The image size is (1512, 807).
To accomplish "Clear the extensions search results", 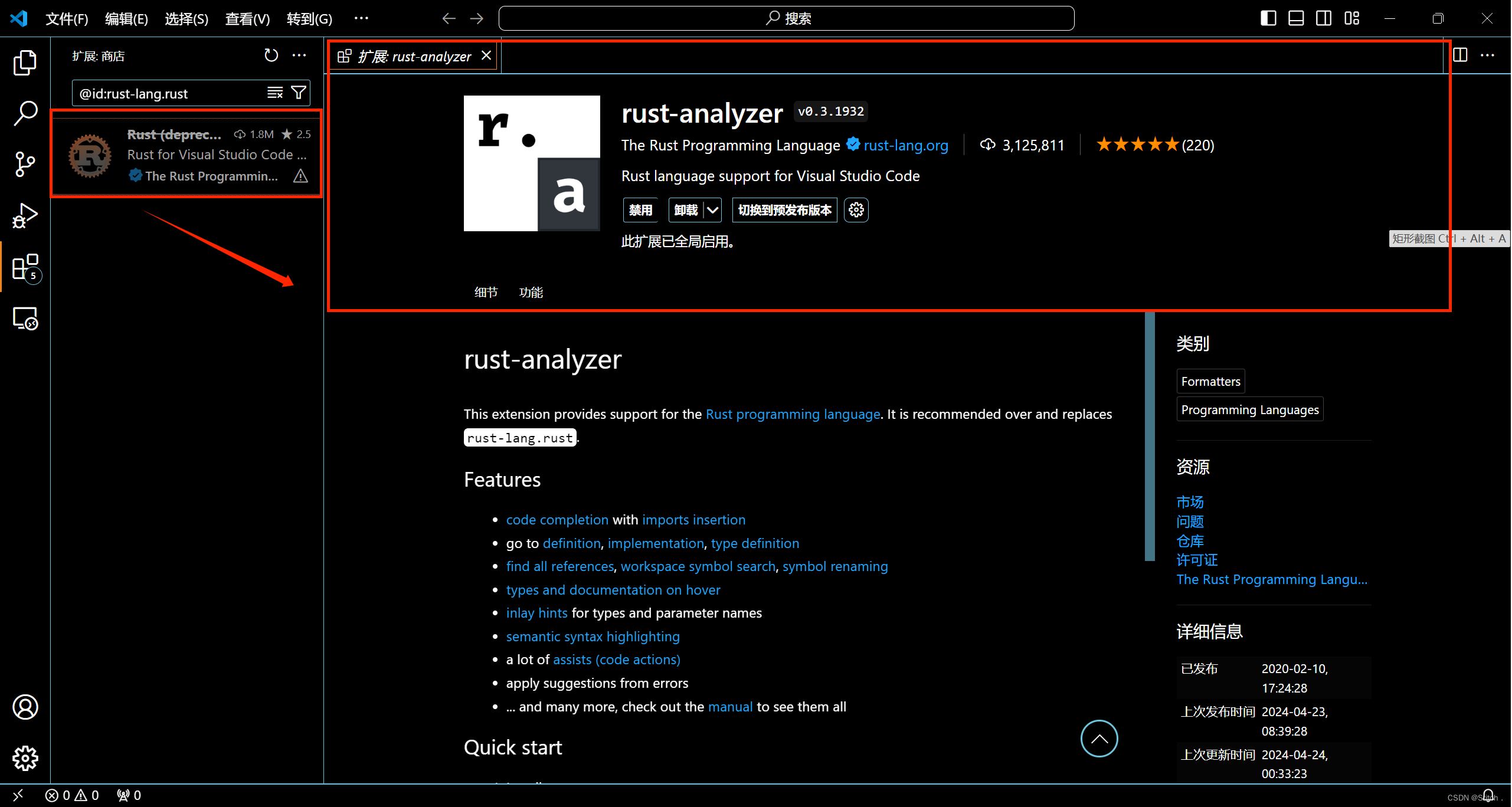I will point(275,93).
